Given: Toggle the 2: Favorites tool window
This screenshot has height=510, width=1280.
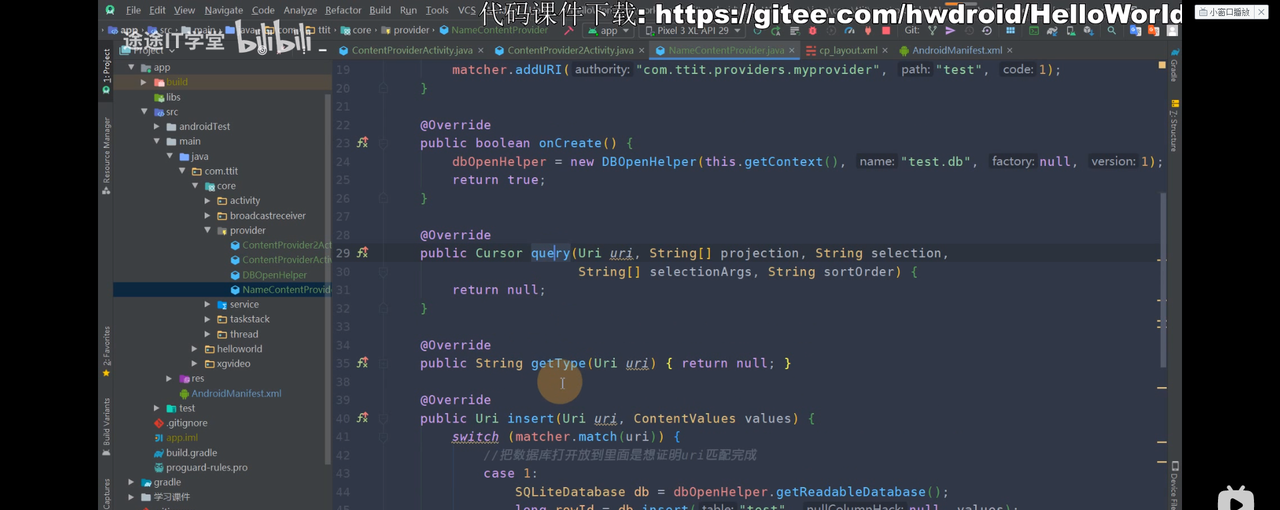Looking at the screenshot, I should click(106, 352).
